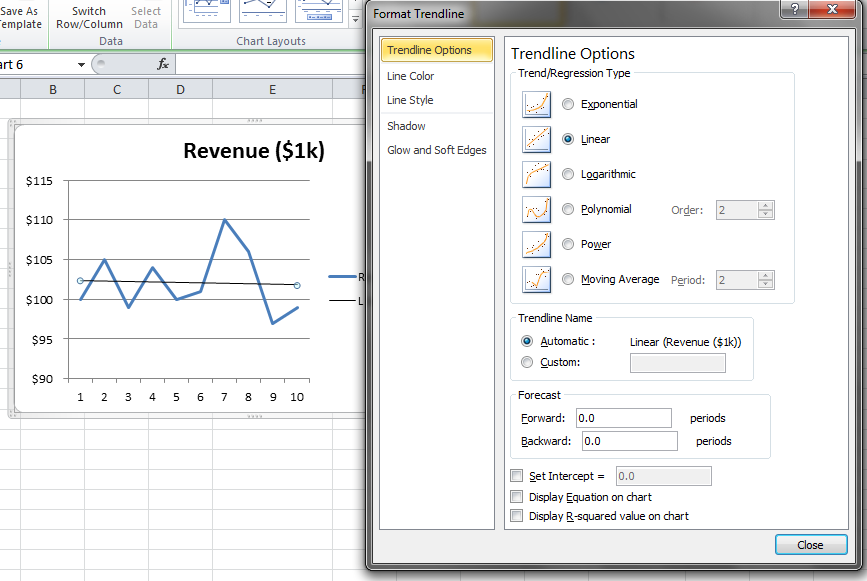Select the first chart layout thumbnail
The width and height of the screenshot is (867, 581).
[x=206, y=11]
